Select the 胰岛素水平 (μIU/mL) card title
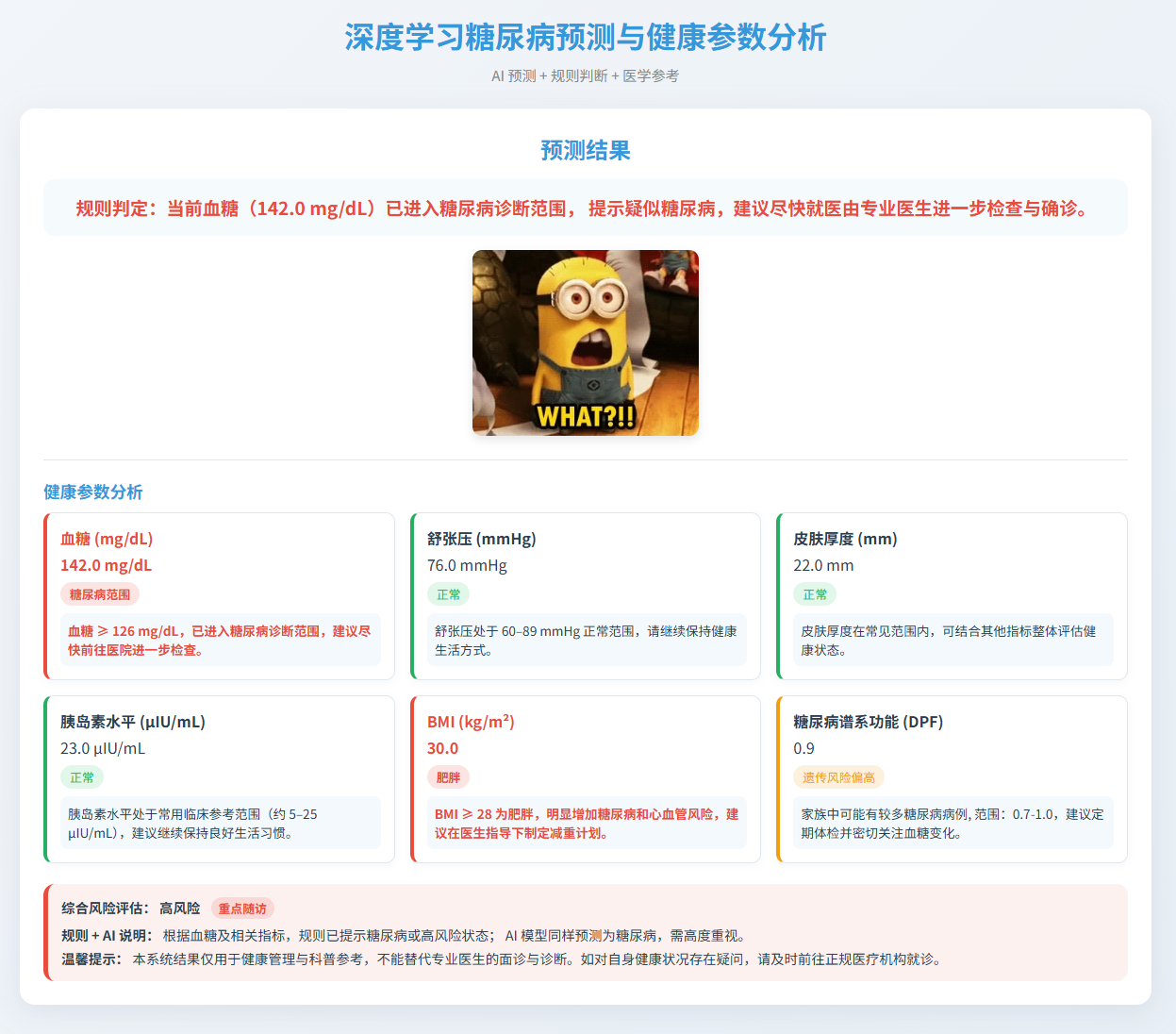Screen dimensions: 1176x1034 click(133, 722)
